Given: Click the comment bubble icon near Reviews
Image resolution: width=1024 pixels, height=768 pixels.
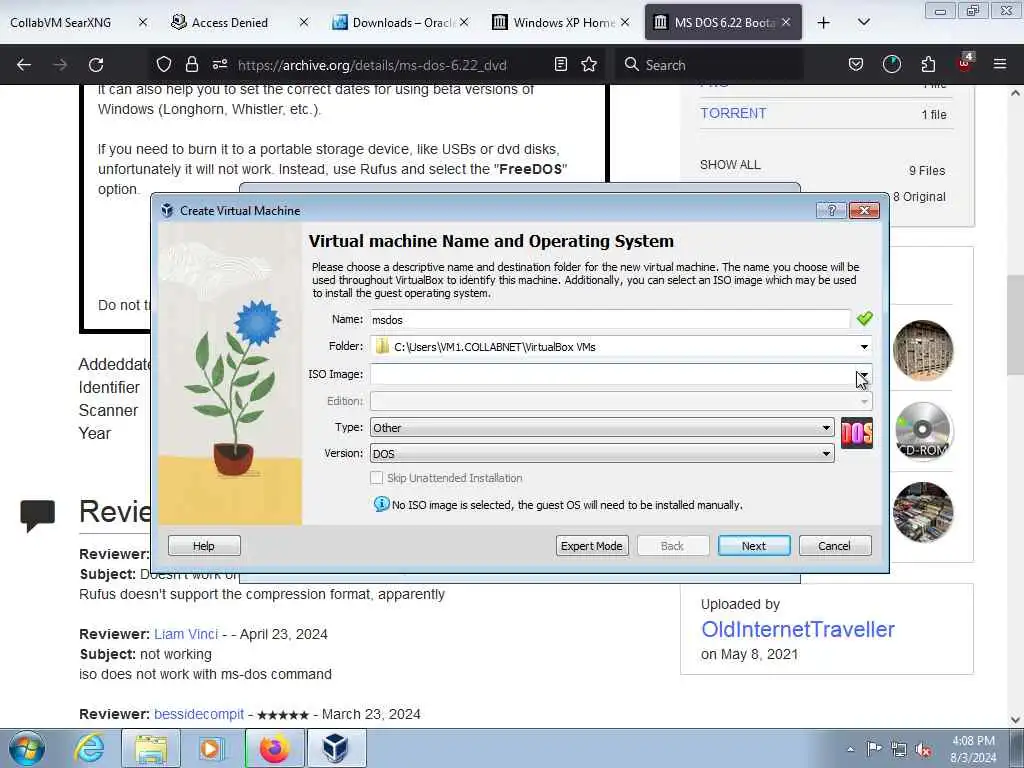Looking at the screenshot, I should coord(37,516).
